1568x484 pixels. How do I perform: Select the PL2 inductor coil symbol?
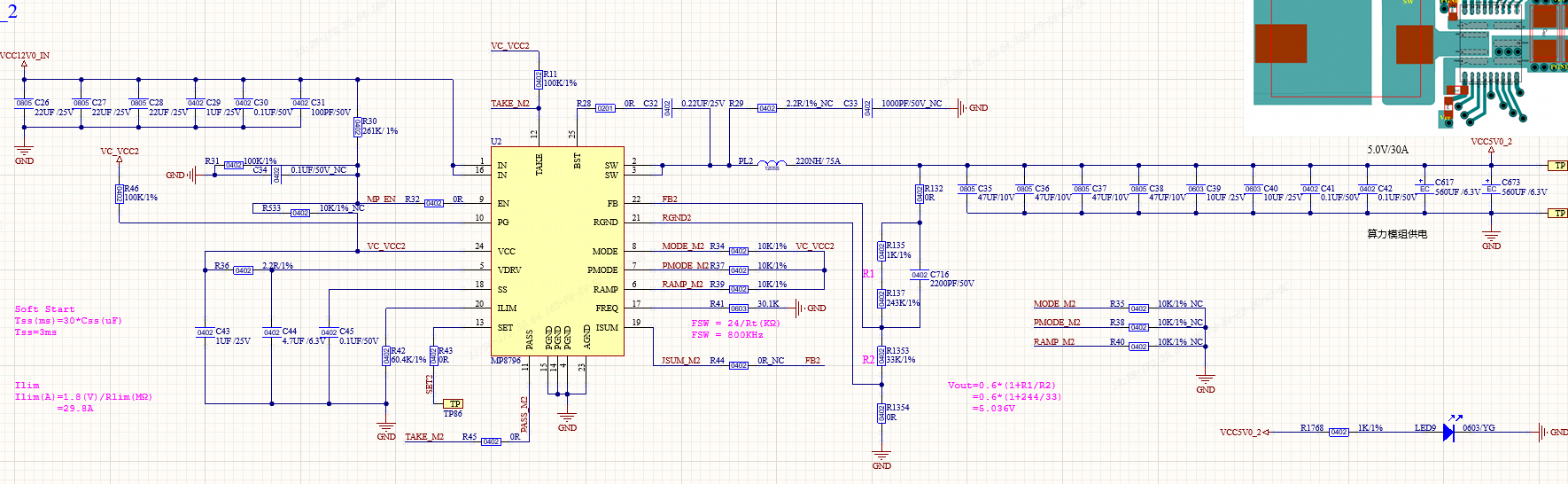pyautogui.click(x=772, y=165)
